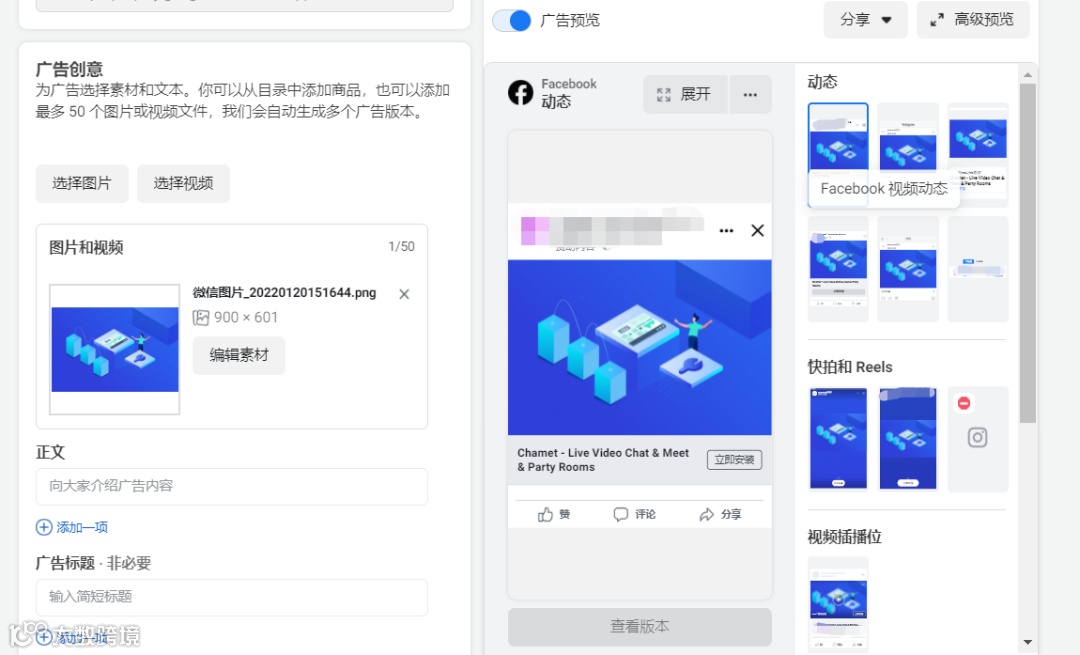The height and width of the screenshot is (655, 1080).
Task: Close the ad post with X icon
Action: pyautogui.click(x=757, y=231)
